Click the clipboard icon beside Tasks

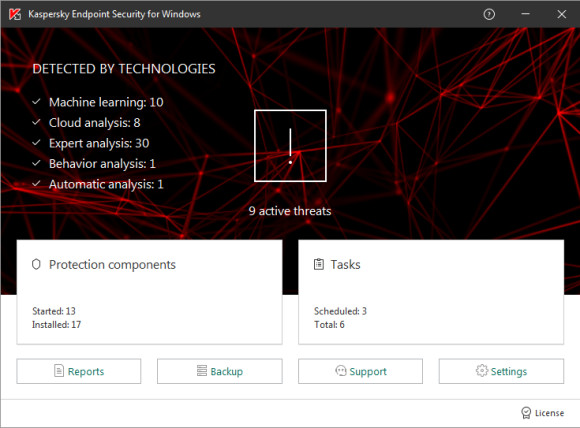(x=318, y=264)
